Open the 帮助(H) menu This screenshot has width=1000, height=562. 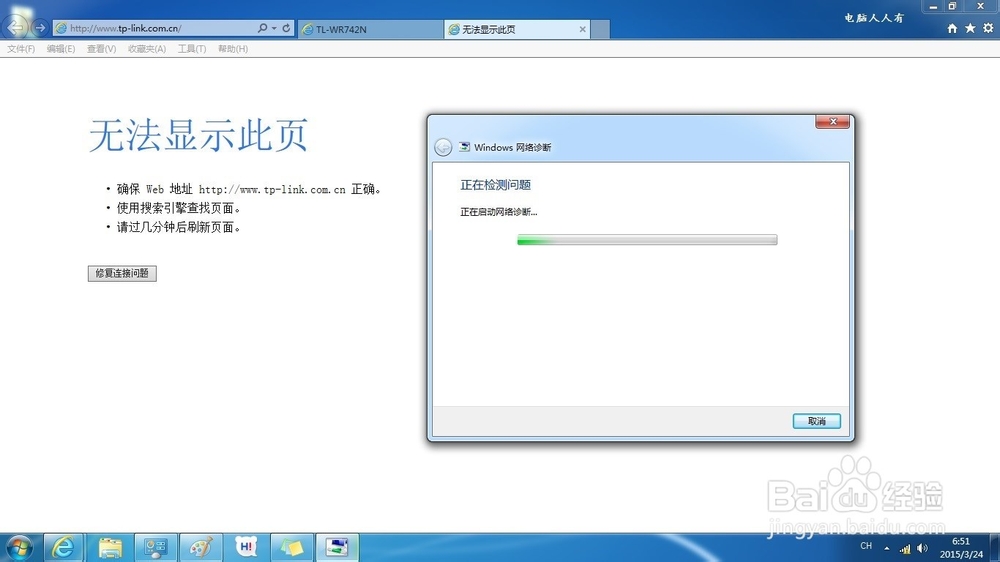[233, 48]
